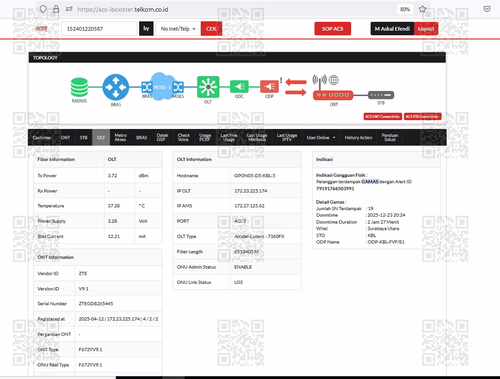500x379 pixels.
Task: Click the Witel value Surabaya Utara
Action: click(383, 229)
